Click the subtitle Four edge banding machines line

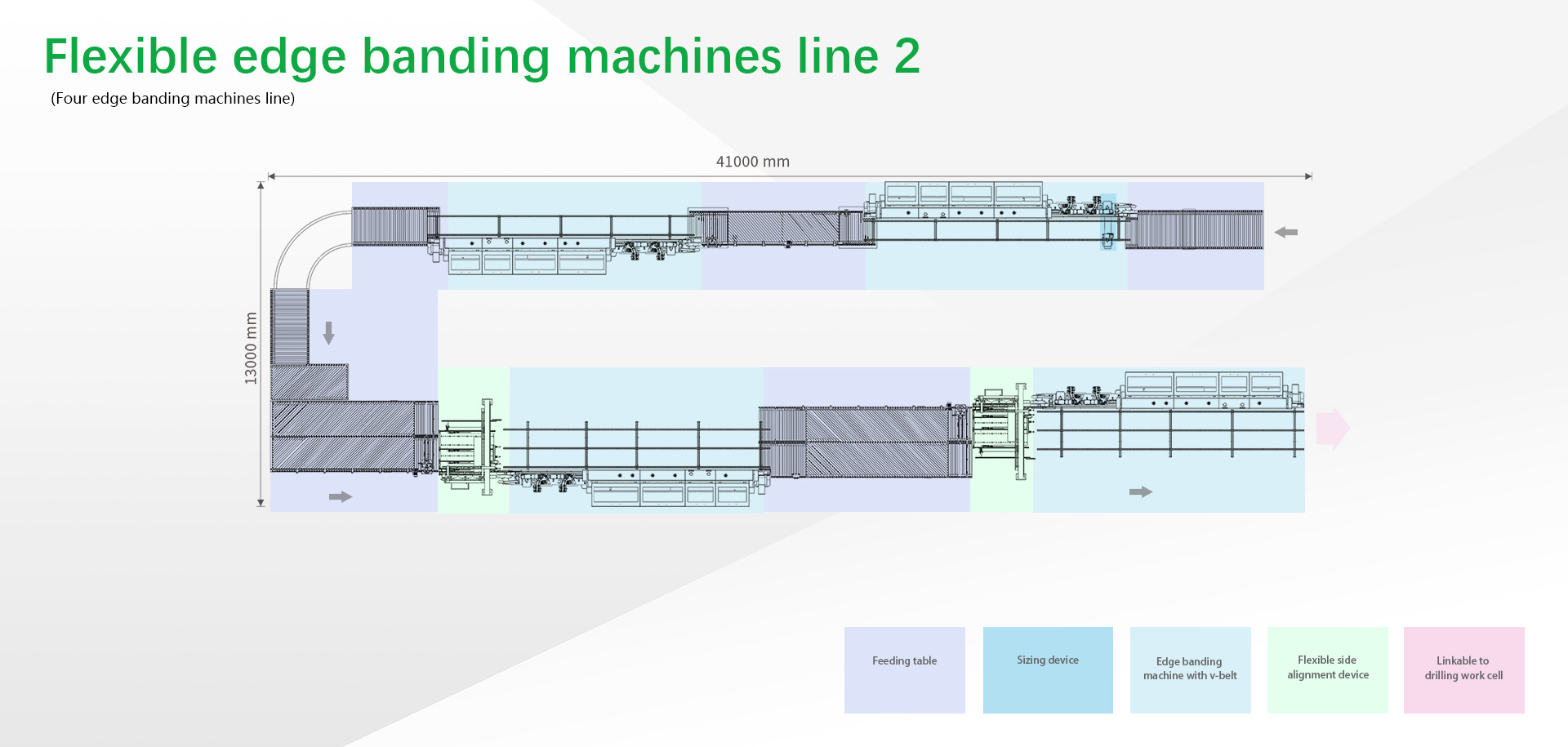[173, 99]
